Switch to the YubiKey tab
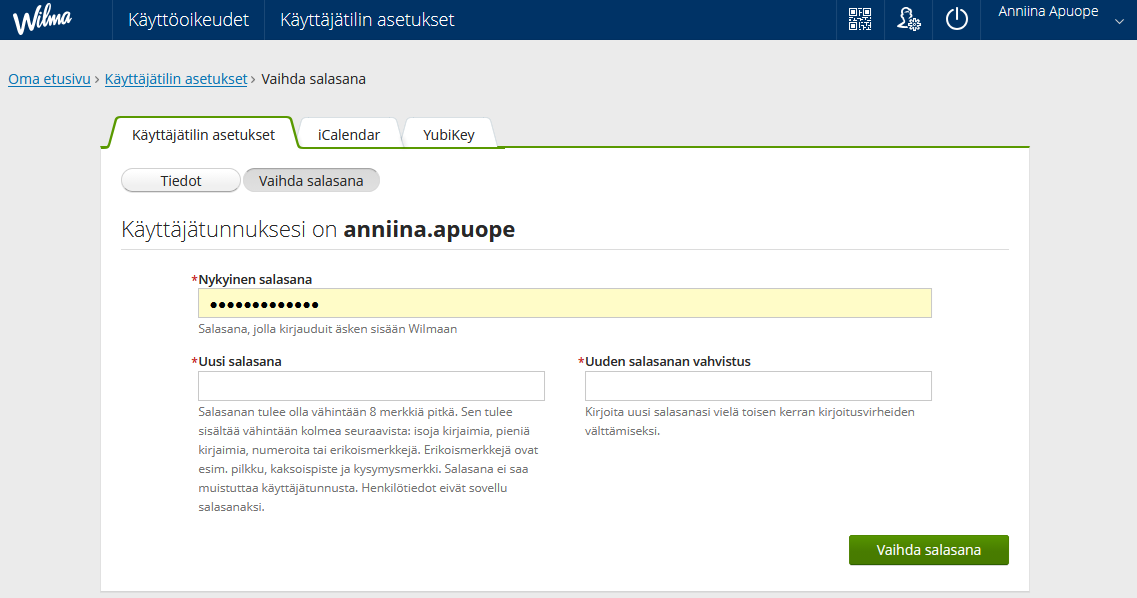The image size is (1137, 598). tap(449, 135)
